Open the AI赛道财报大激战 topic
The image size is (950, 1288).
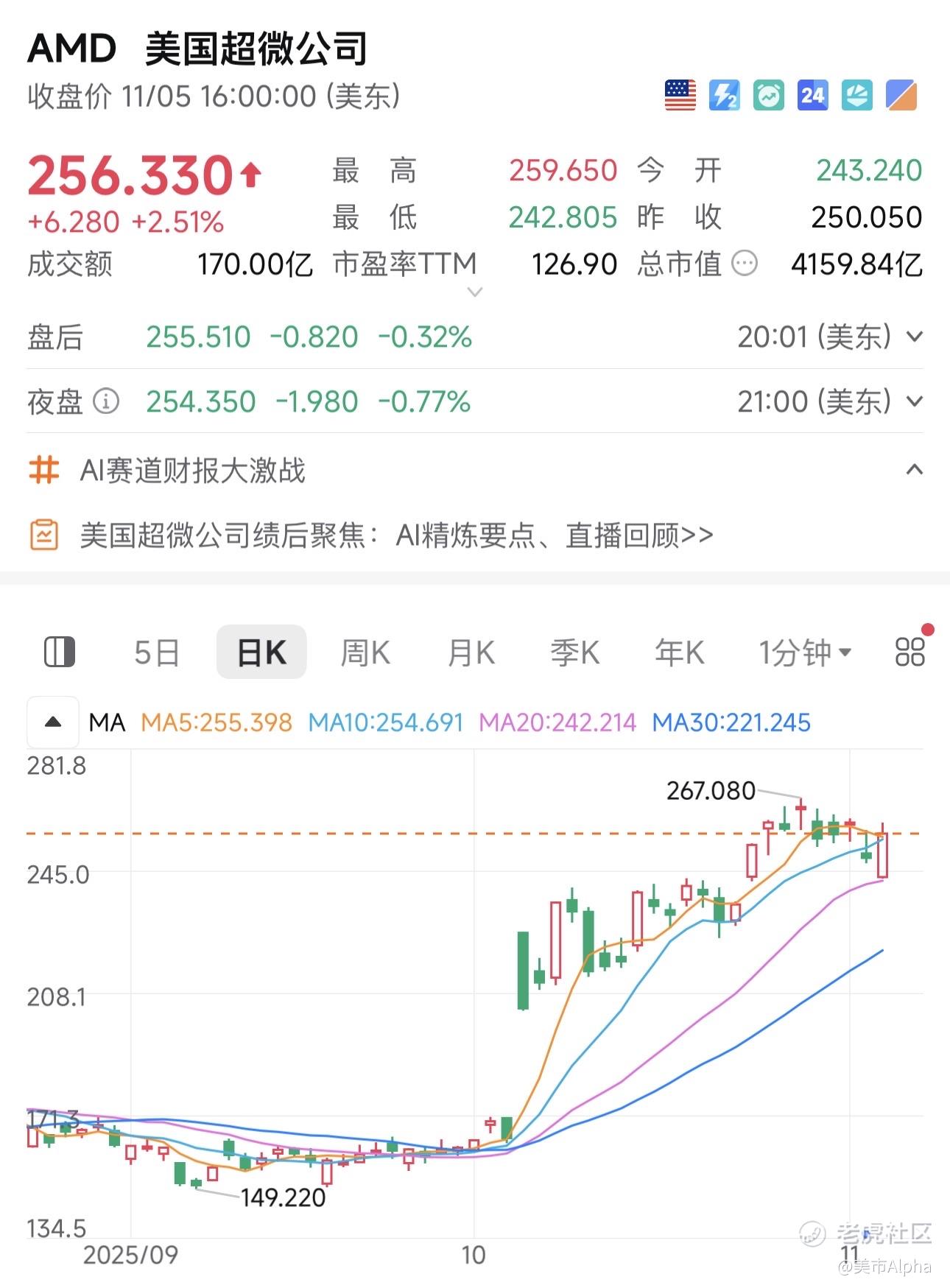(192, 470)
